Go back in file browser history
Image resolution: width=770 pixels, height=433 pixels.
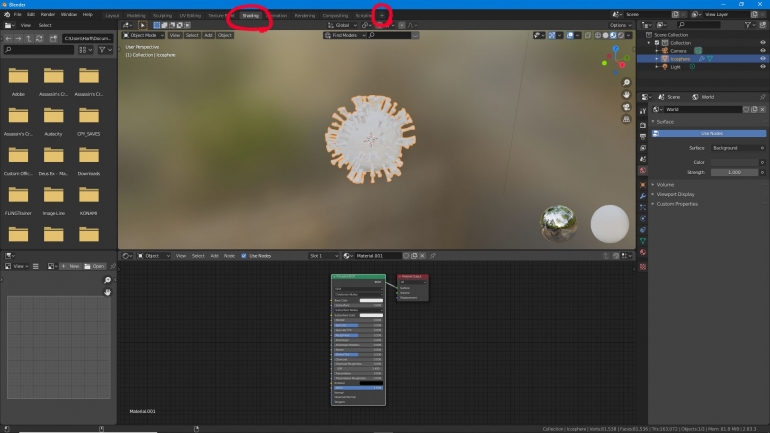click(x=8, y=38)
